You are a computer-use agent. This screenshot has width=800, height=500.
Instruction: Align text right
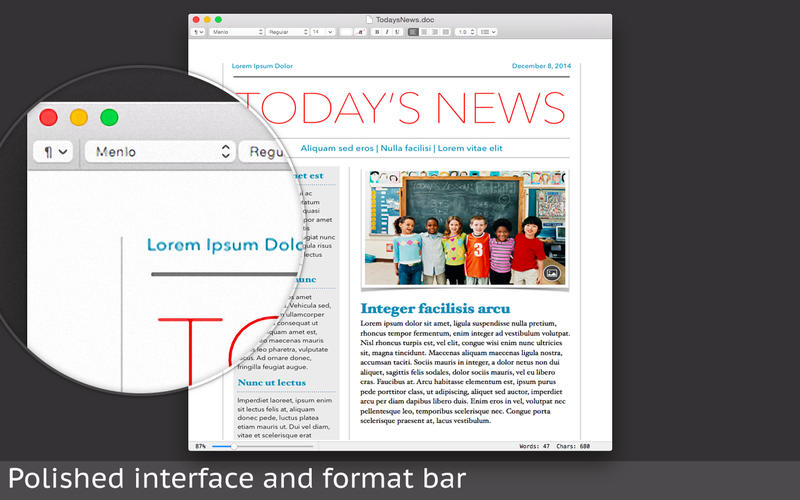click(433, 32)
